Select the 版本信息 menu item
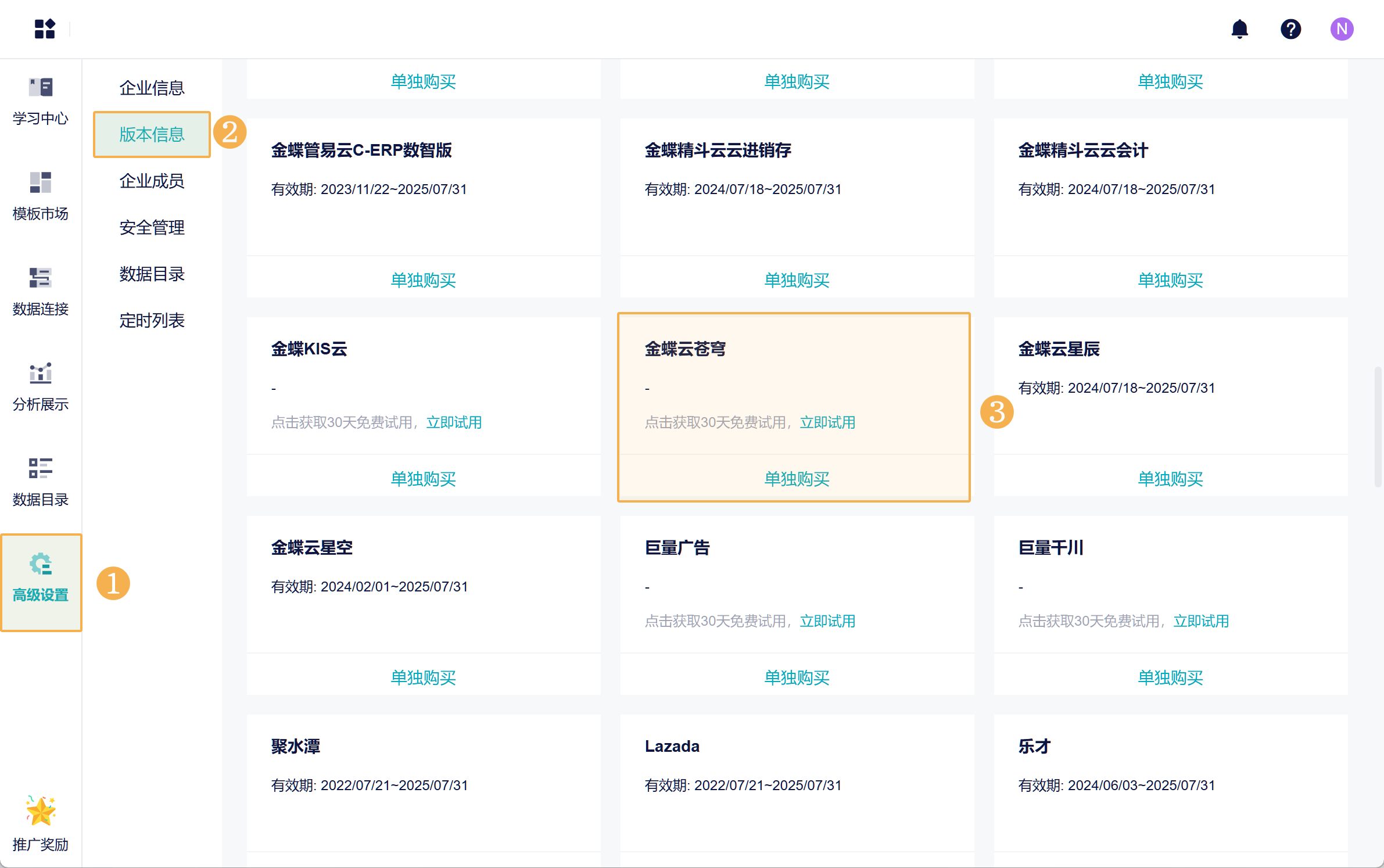The height and width of the screenshot is (868, 1384). pos(152,134)
